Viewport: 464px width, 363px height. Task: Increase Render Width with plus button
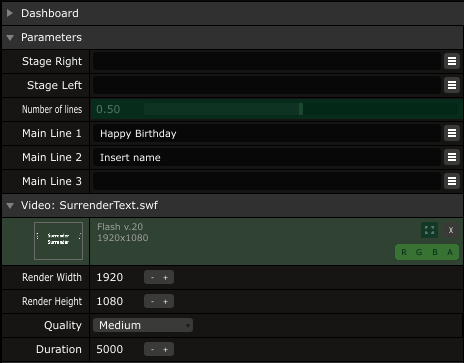click(x=165, y=277)
